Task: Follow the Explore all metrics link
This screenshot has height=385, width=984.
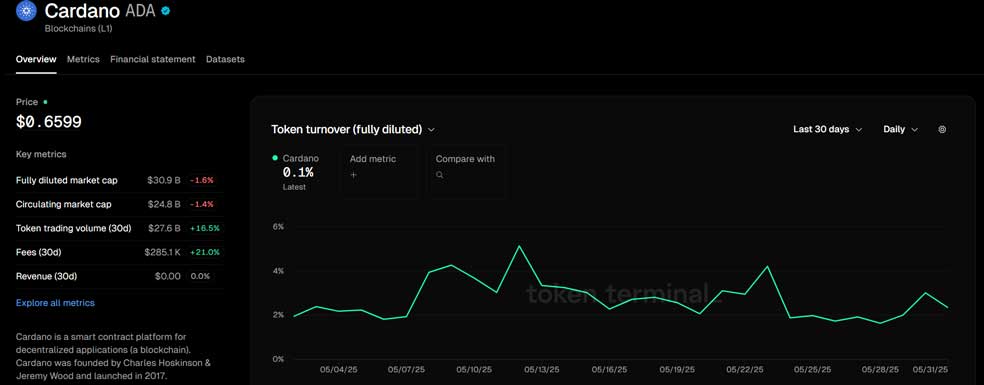Action: tap(55, 303)
